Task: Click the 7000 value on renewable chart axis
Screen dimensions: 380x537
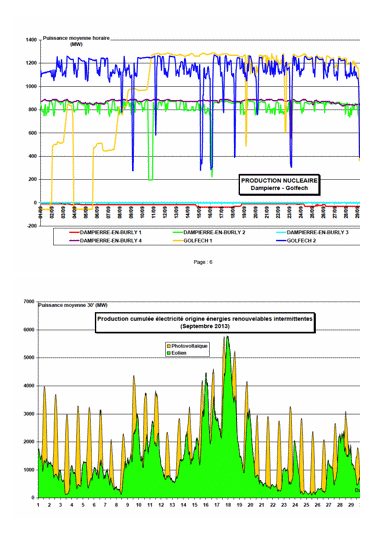Action: tap(29, 302)
